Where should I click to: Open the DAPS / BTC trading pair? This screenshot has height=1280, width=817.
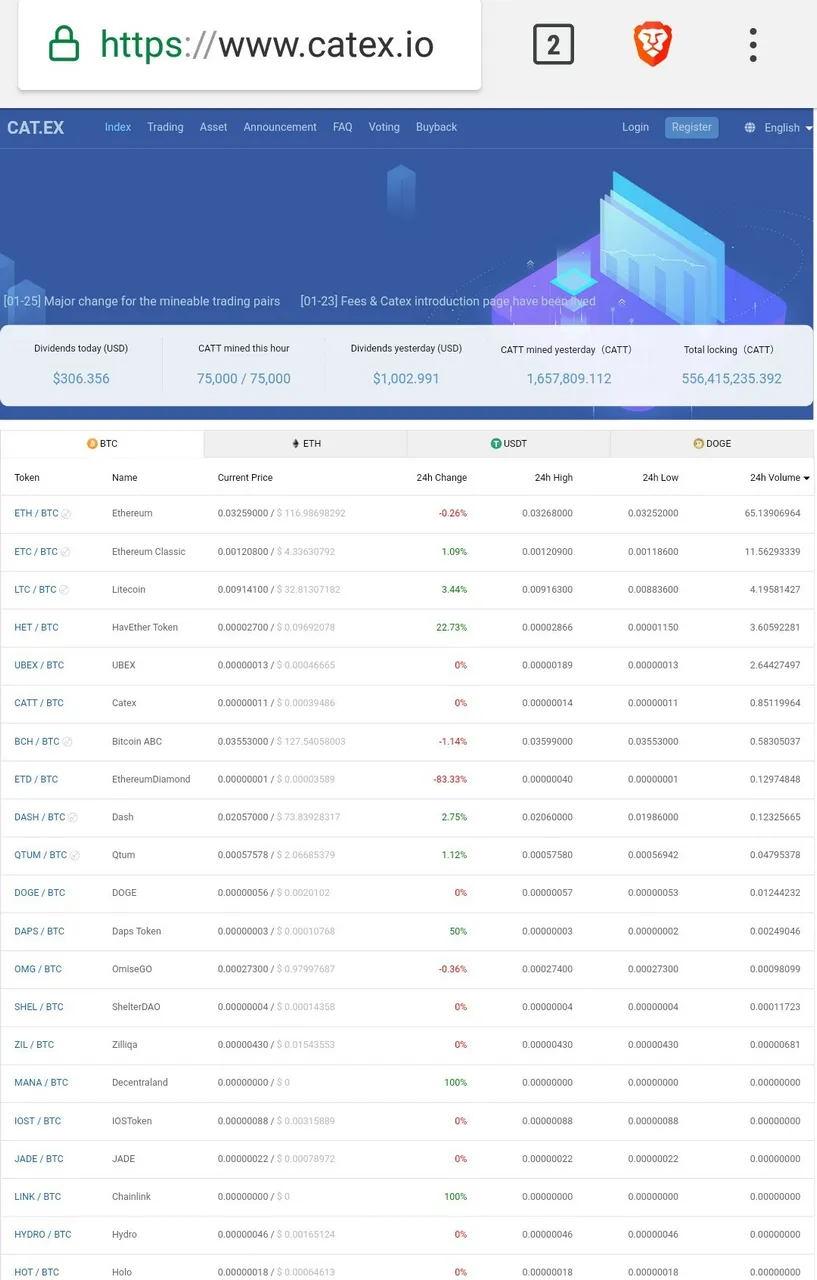pos(39,931)
